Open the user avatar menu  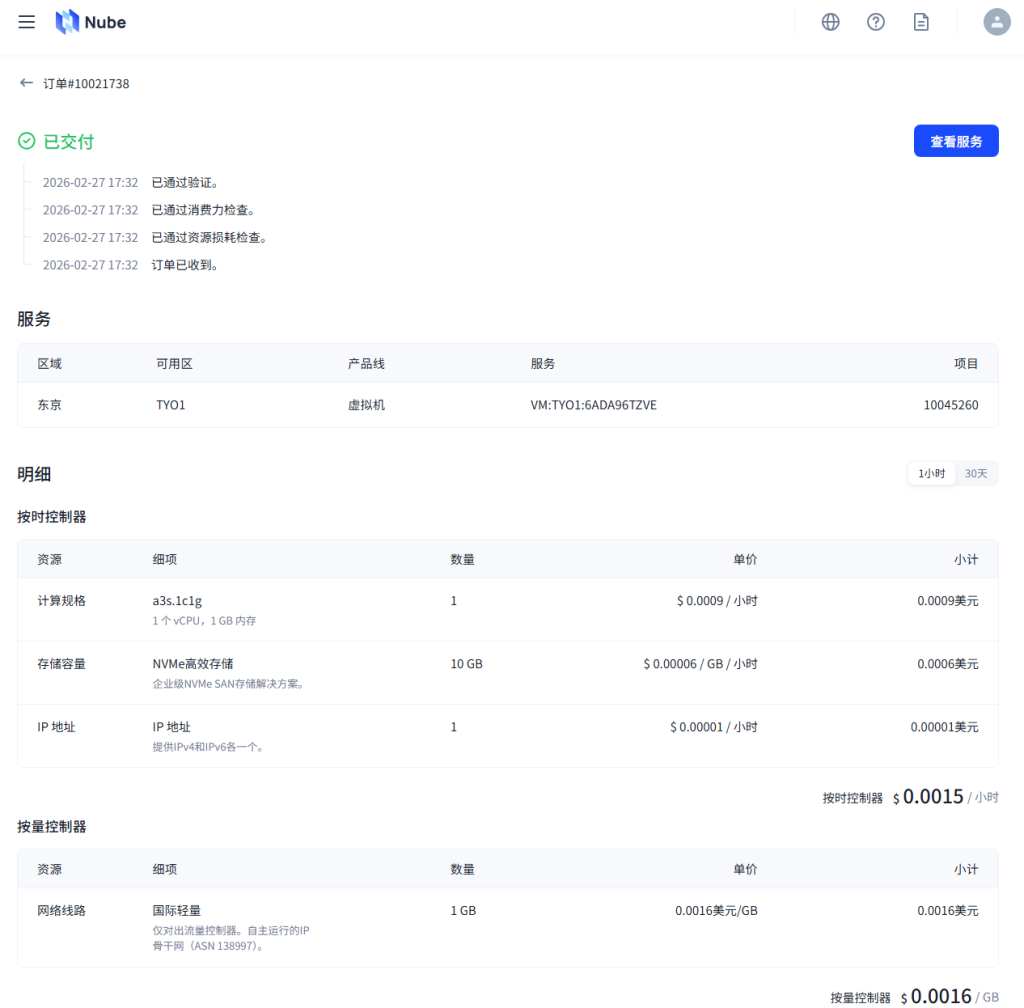tap(997, 22)
